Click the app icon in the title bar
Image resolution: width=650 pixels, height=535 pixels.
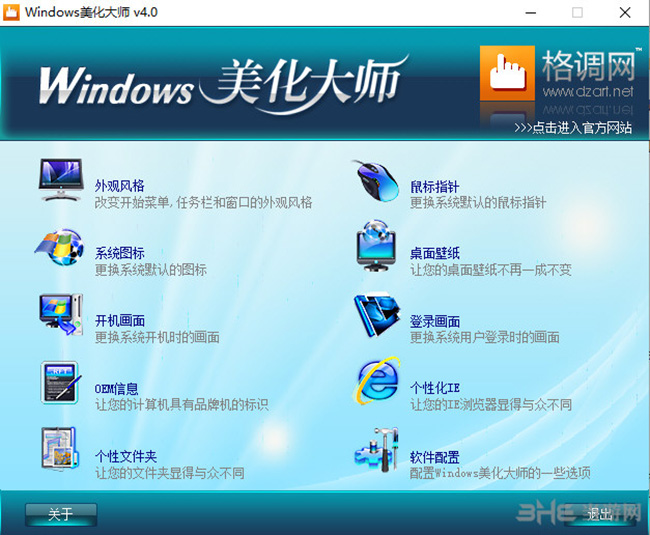[x=11, y=12]
